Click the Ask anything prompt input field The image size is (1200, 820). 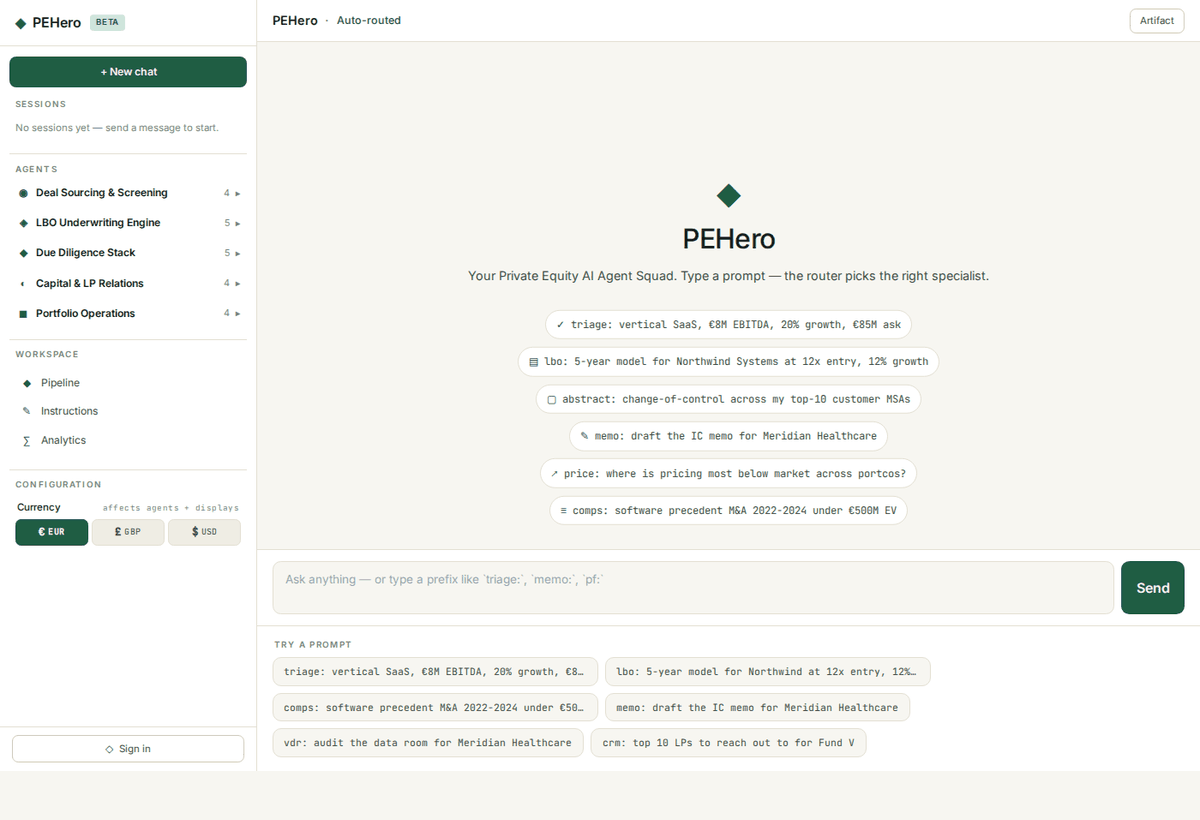tap(692, 588)
